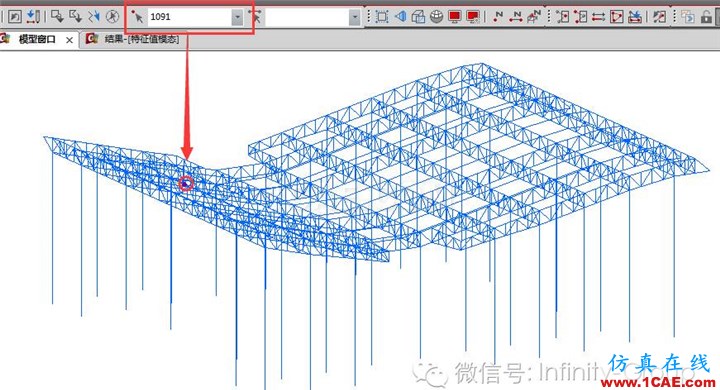Click the dotted-square zoom fit icon

pos(382,17)
